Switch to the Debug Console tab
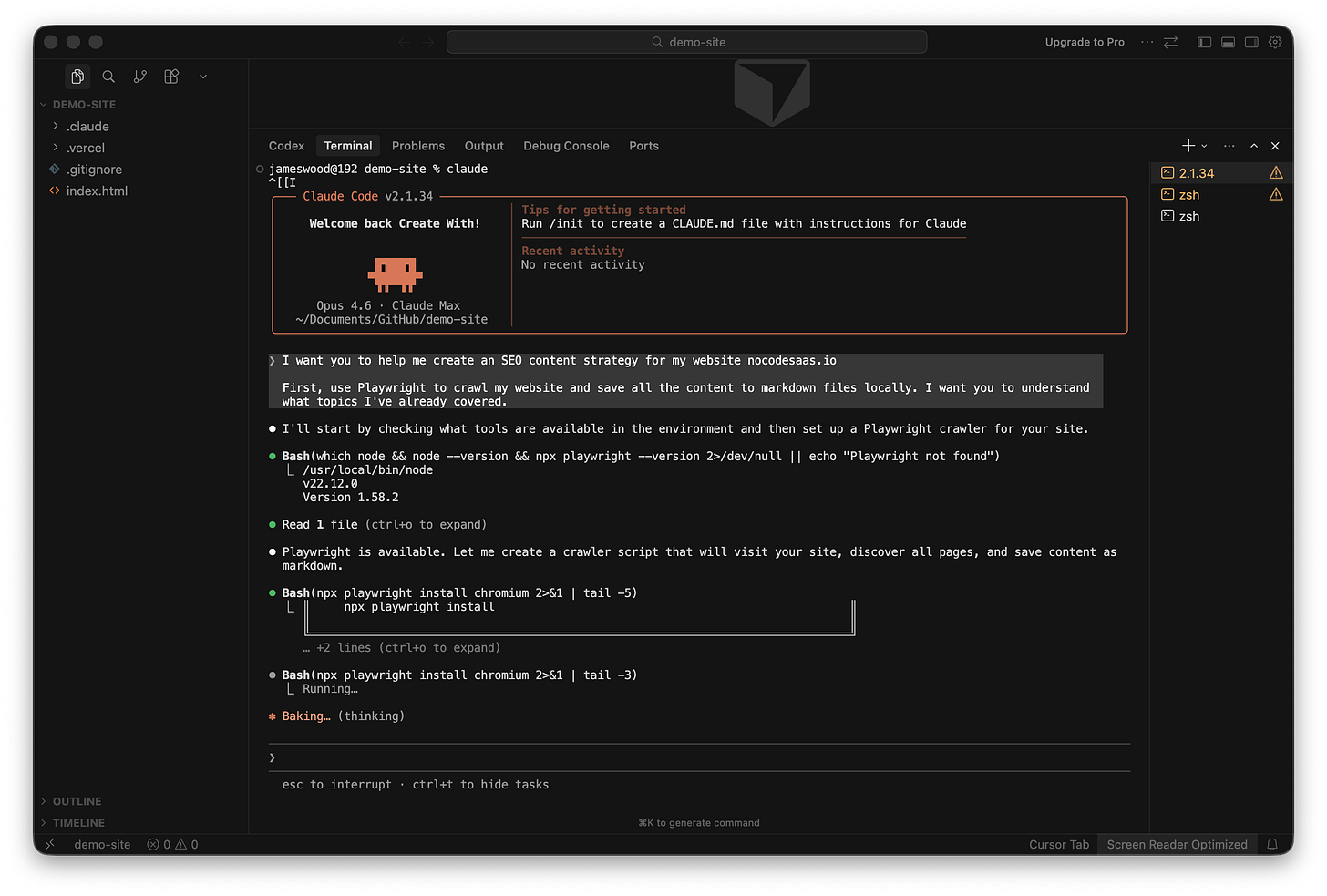The image size is (1327, 896). (566, 146)
